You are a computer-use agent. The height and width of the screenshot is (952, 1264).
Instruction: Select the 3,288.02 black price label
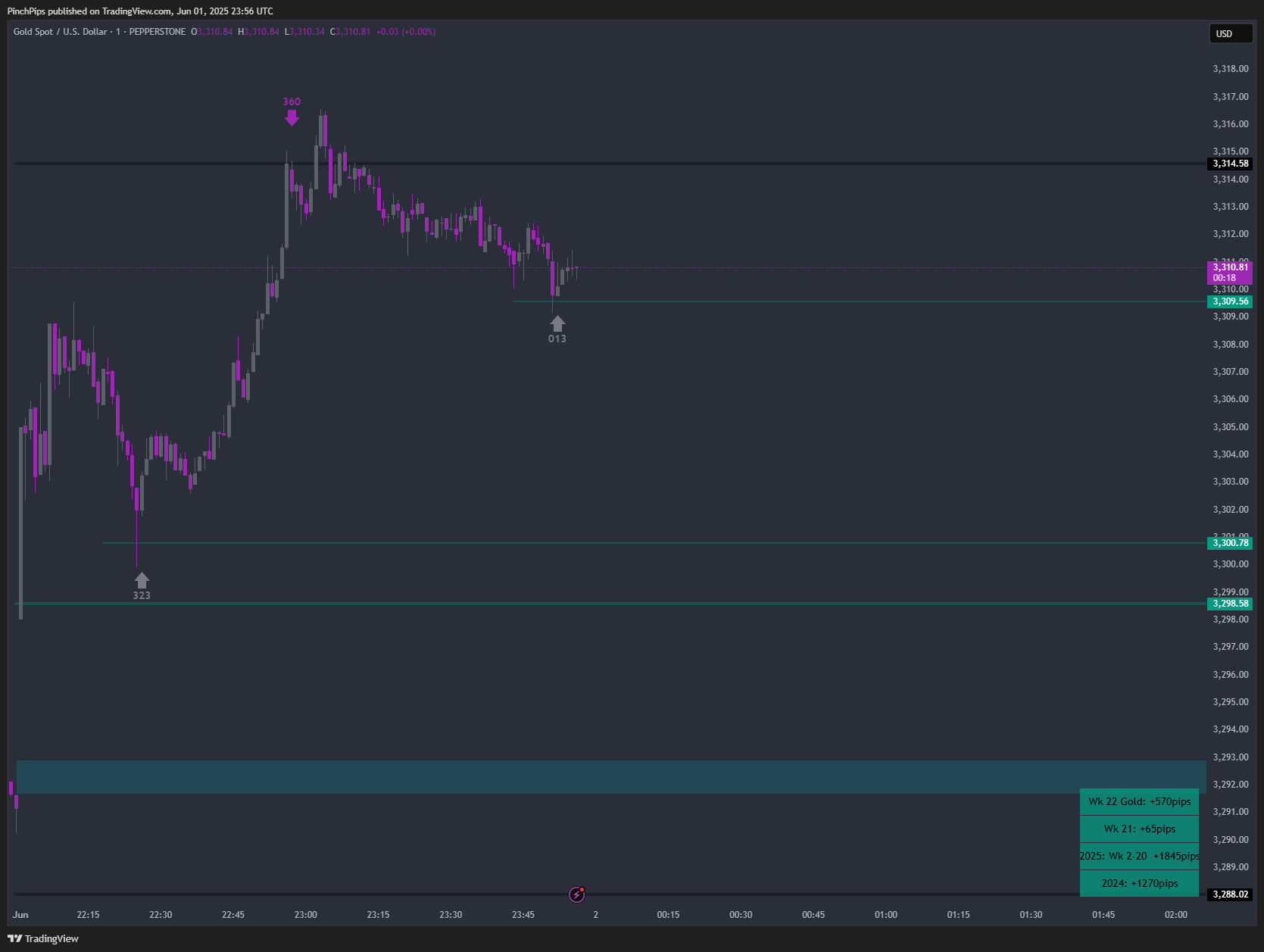click(x=1229, y=894)
